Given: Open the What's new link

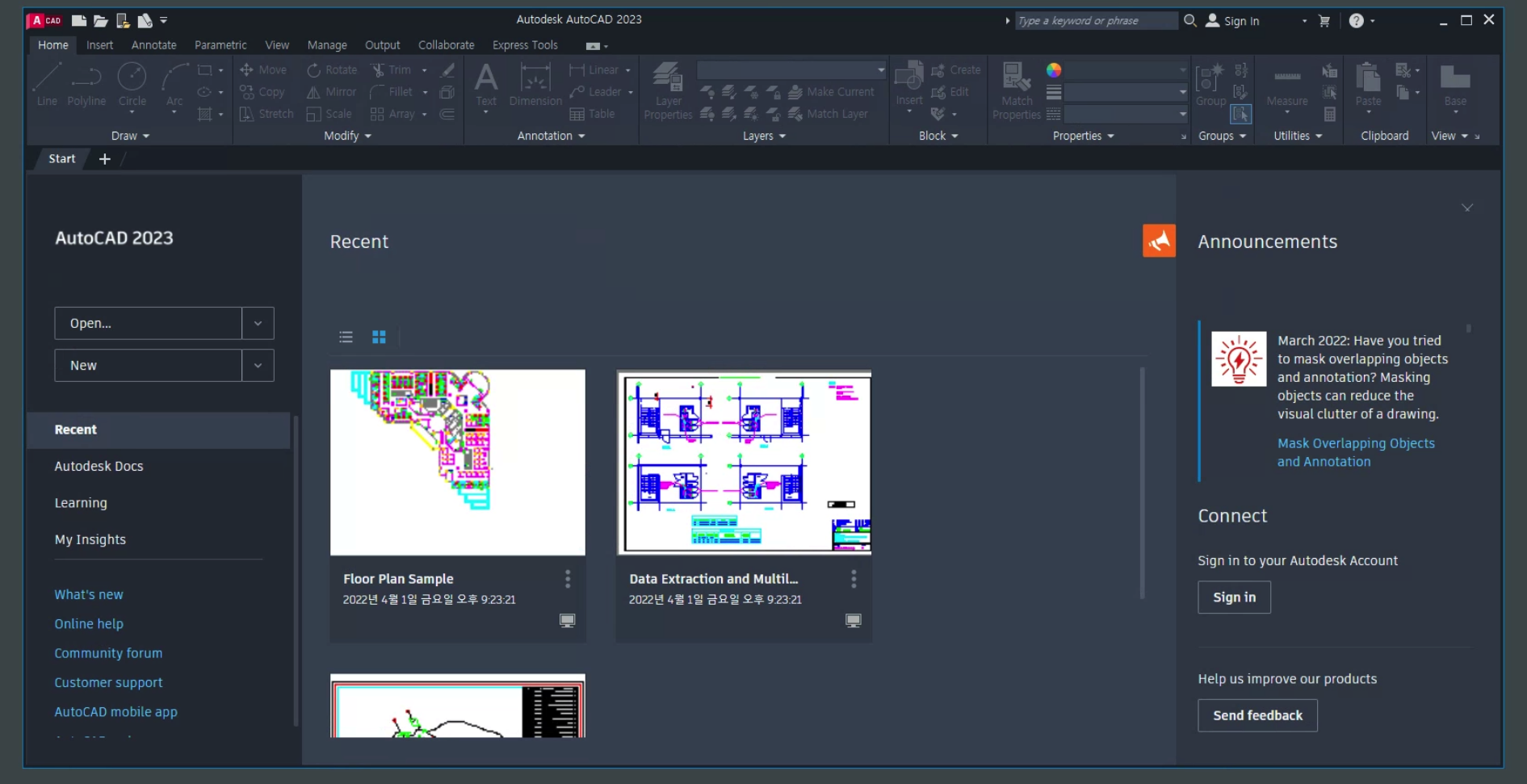Looking at the screenshot, I should tap(89, 594).
